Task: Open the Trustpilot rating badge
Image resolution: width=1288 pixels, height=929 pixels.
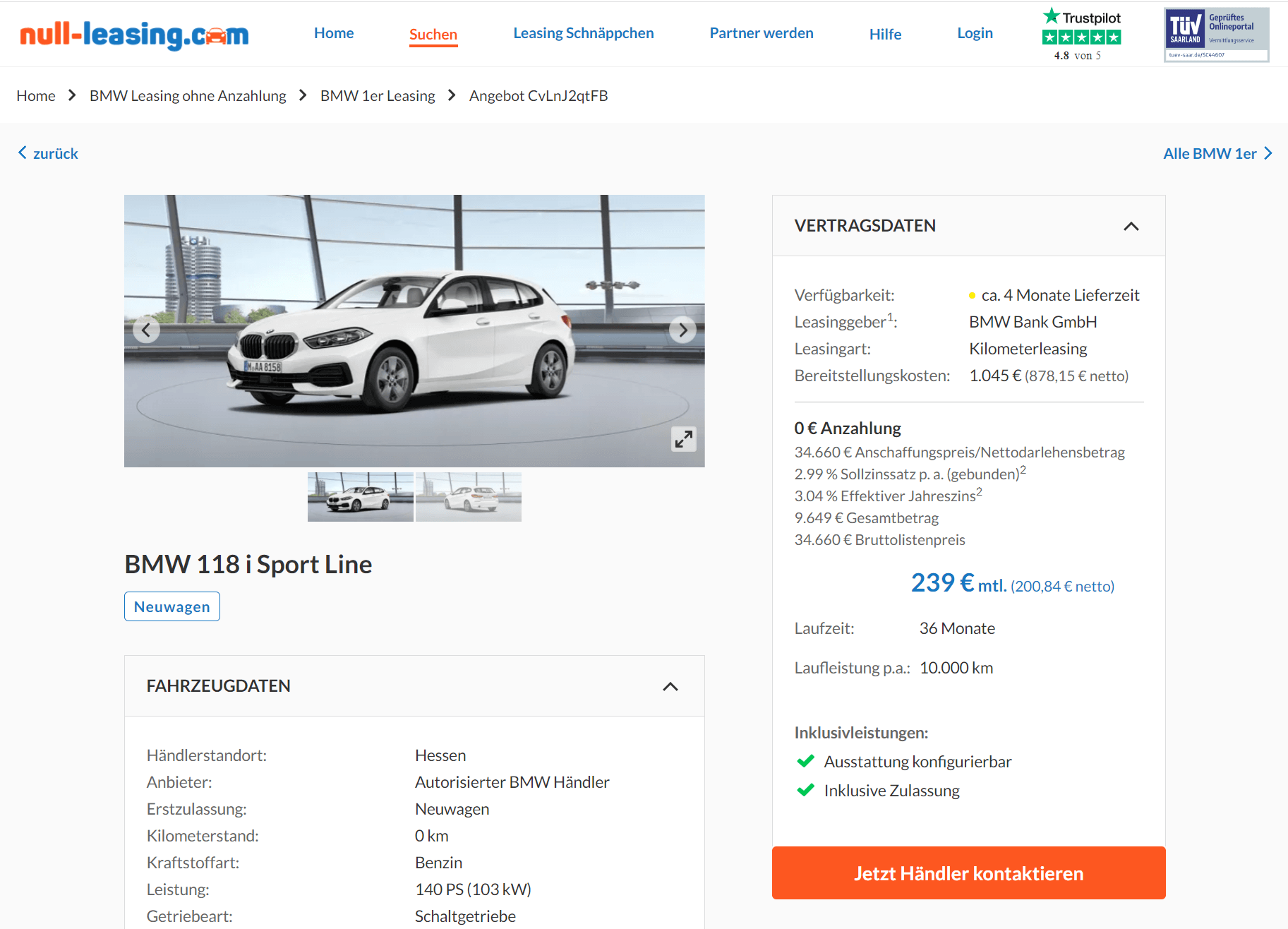Action: pyautogui.click(x=1081, y=34)
